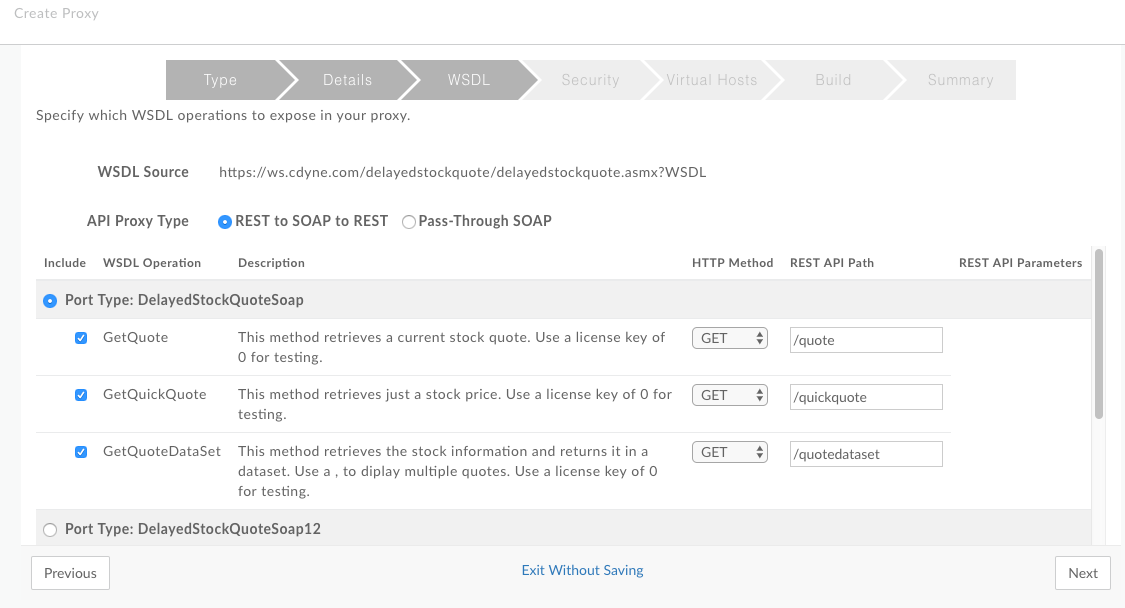Uncheck the GetQuote operation

tap(81, 338)
